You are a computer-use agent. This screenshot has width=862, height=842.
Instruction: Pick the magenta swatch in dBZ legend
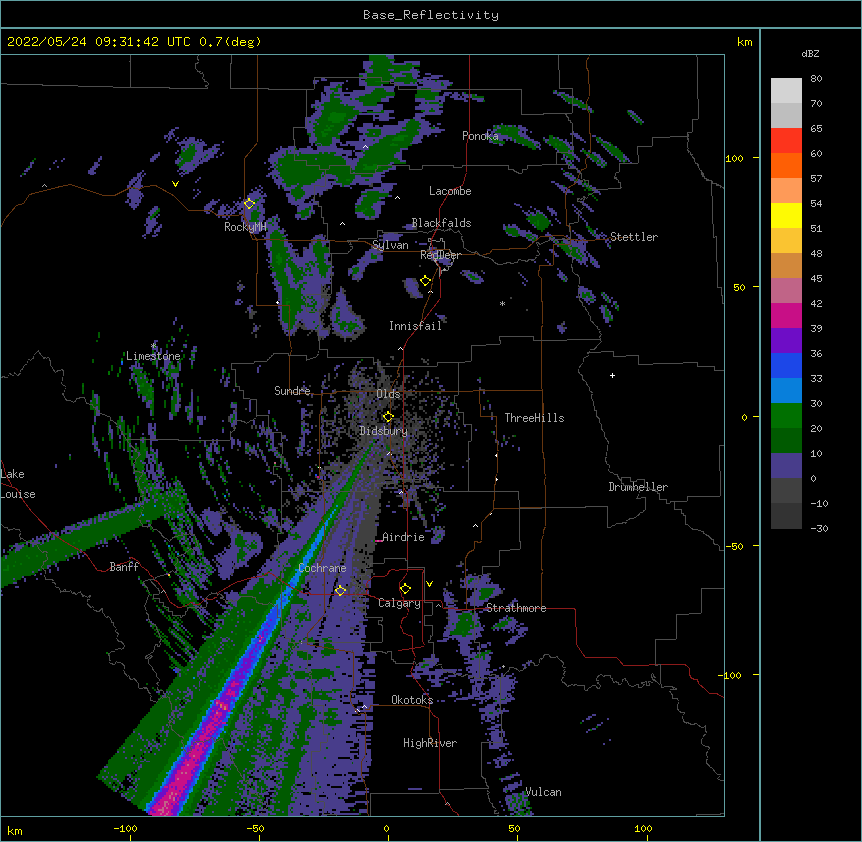tap(786, 315)
